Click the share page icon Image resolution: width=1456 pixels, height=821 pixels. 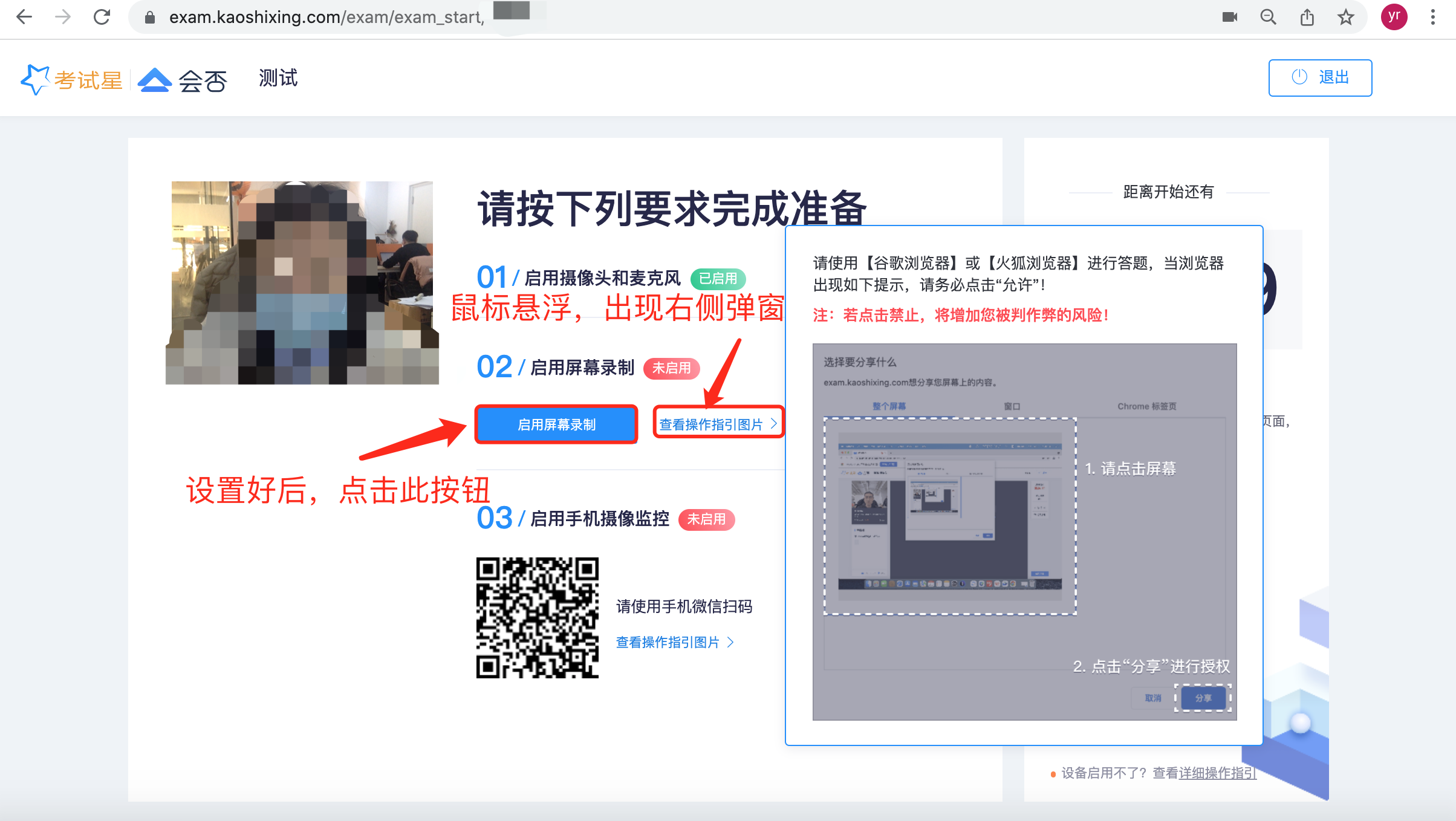click(x=1307, y=17)
